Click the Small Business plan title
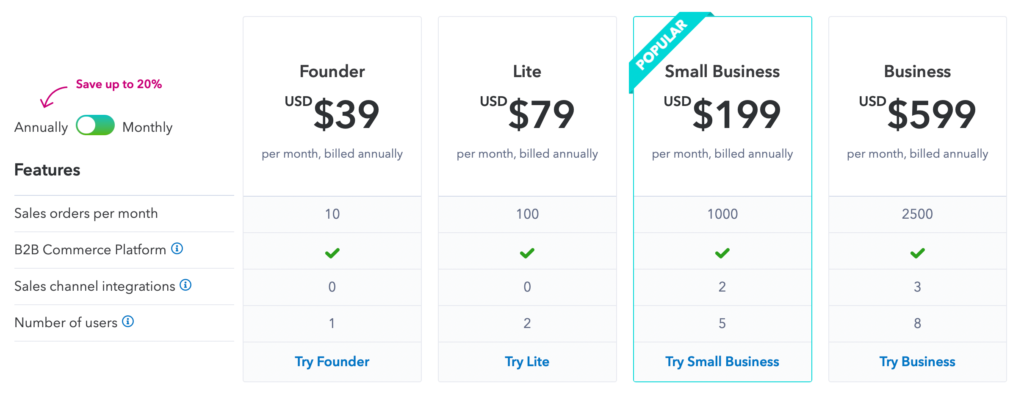The height and width of the screenshot is (395, 1024). (x=722, y=71)
